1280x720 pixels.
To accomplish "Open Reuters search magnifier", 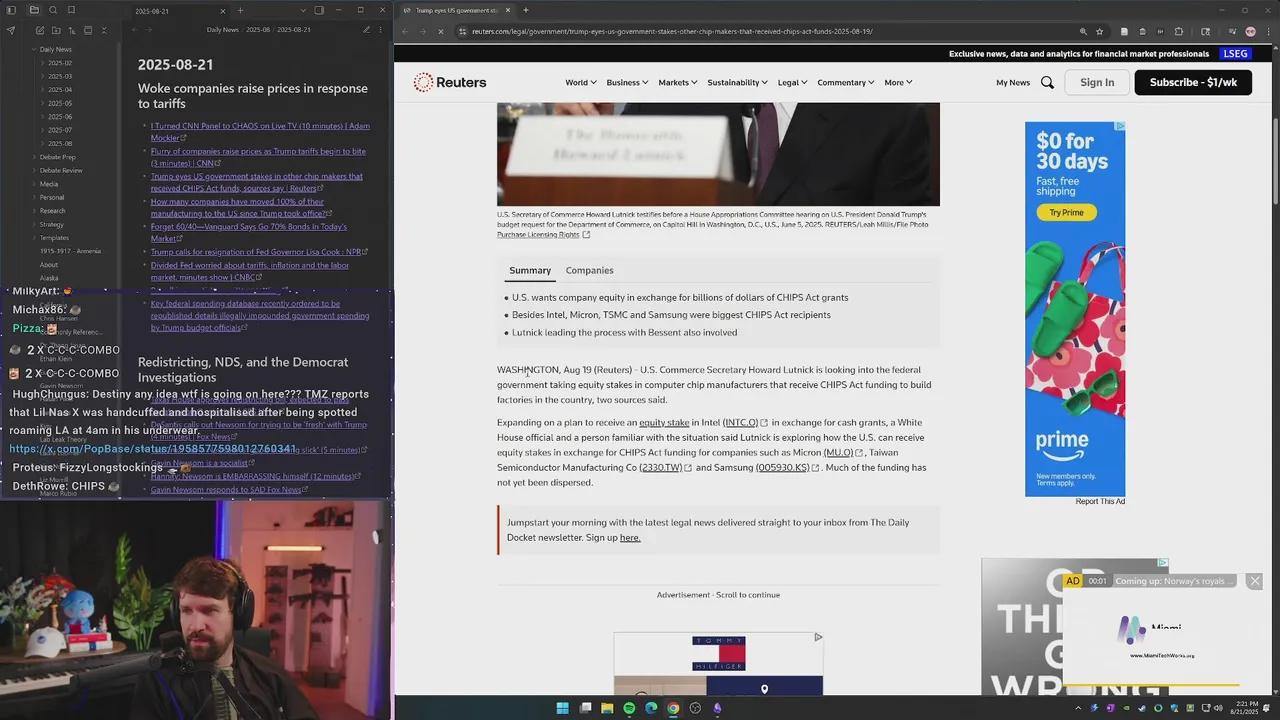I will [x=1047, y=82].
